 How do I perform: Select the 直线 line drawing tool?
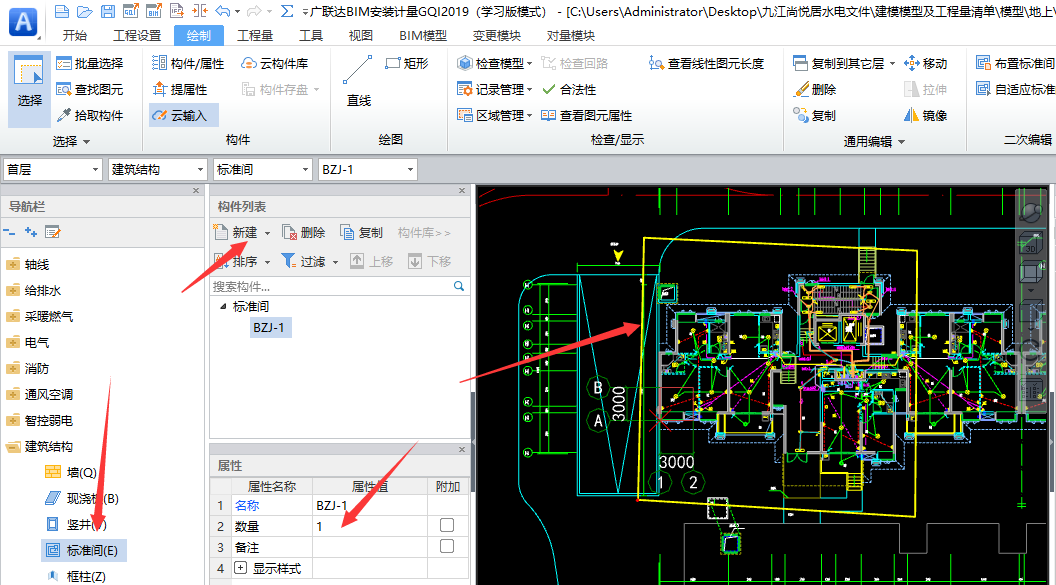click(x=358, y=81)
